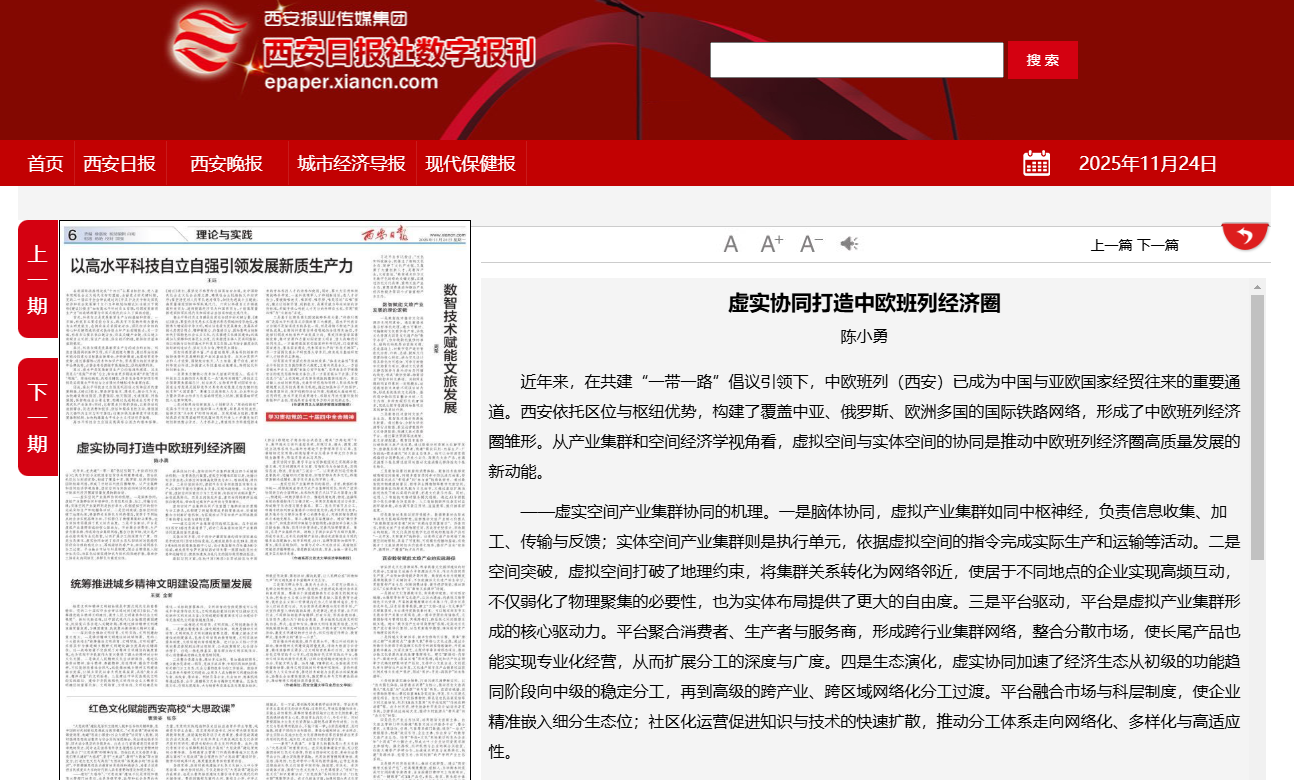Click into the search text field
The width and height of the screenshot is (1294, 780).
point(856,60)
